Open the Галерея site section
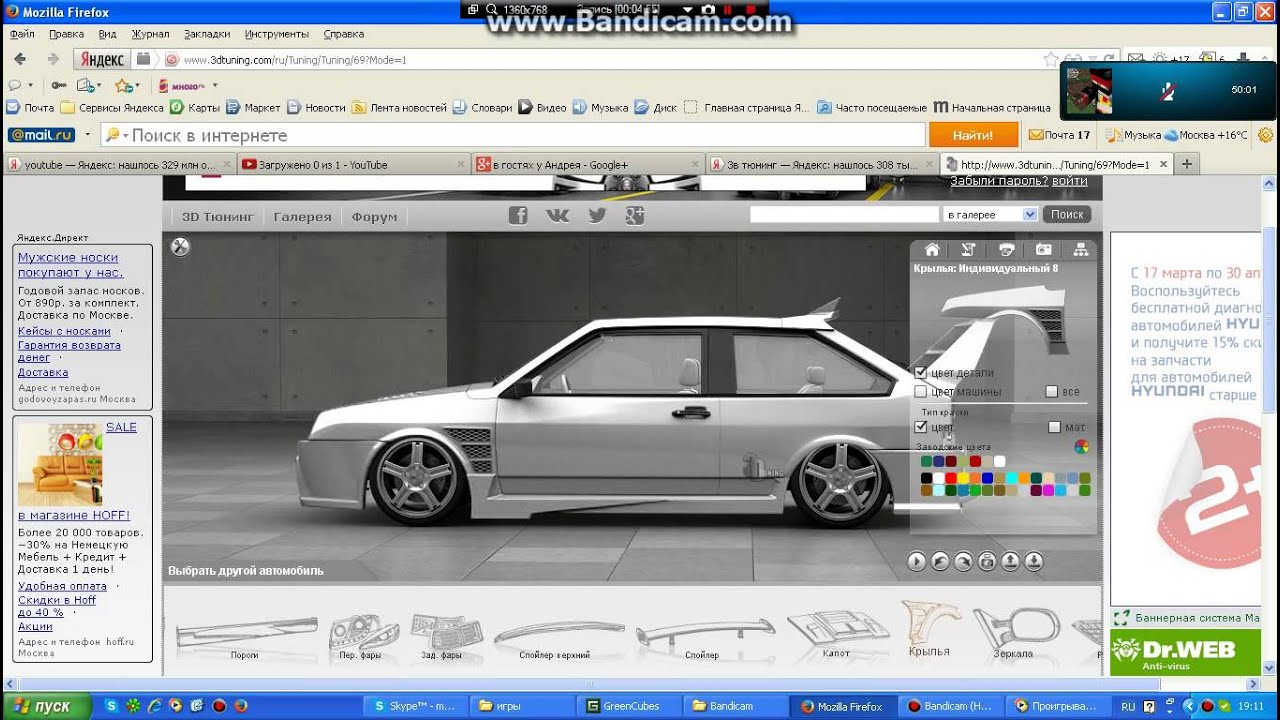The width and height of the screenshot is (1280, 720). (x=302, y=216)
